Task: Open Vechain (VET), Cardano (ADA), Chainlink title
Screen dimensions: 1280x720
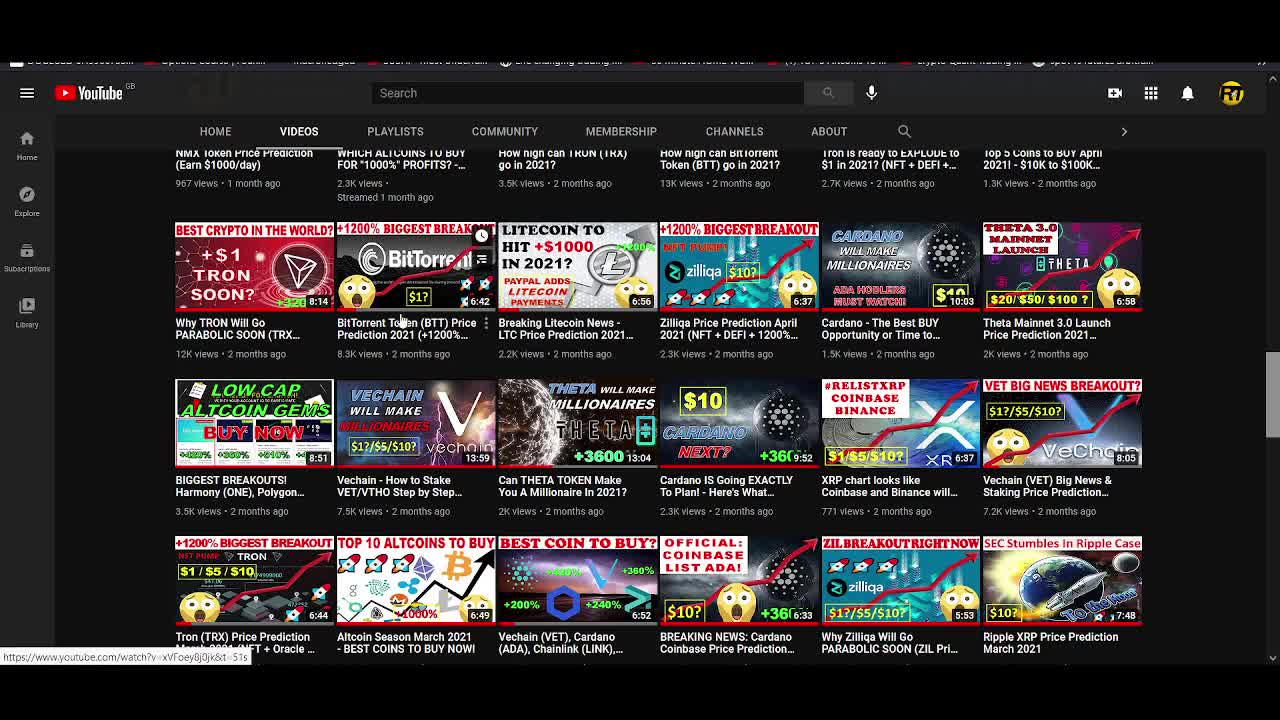Action: point(561,643)
